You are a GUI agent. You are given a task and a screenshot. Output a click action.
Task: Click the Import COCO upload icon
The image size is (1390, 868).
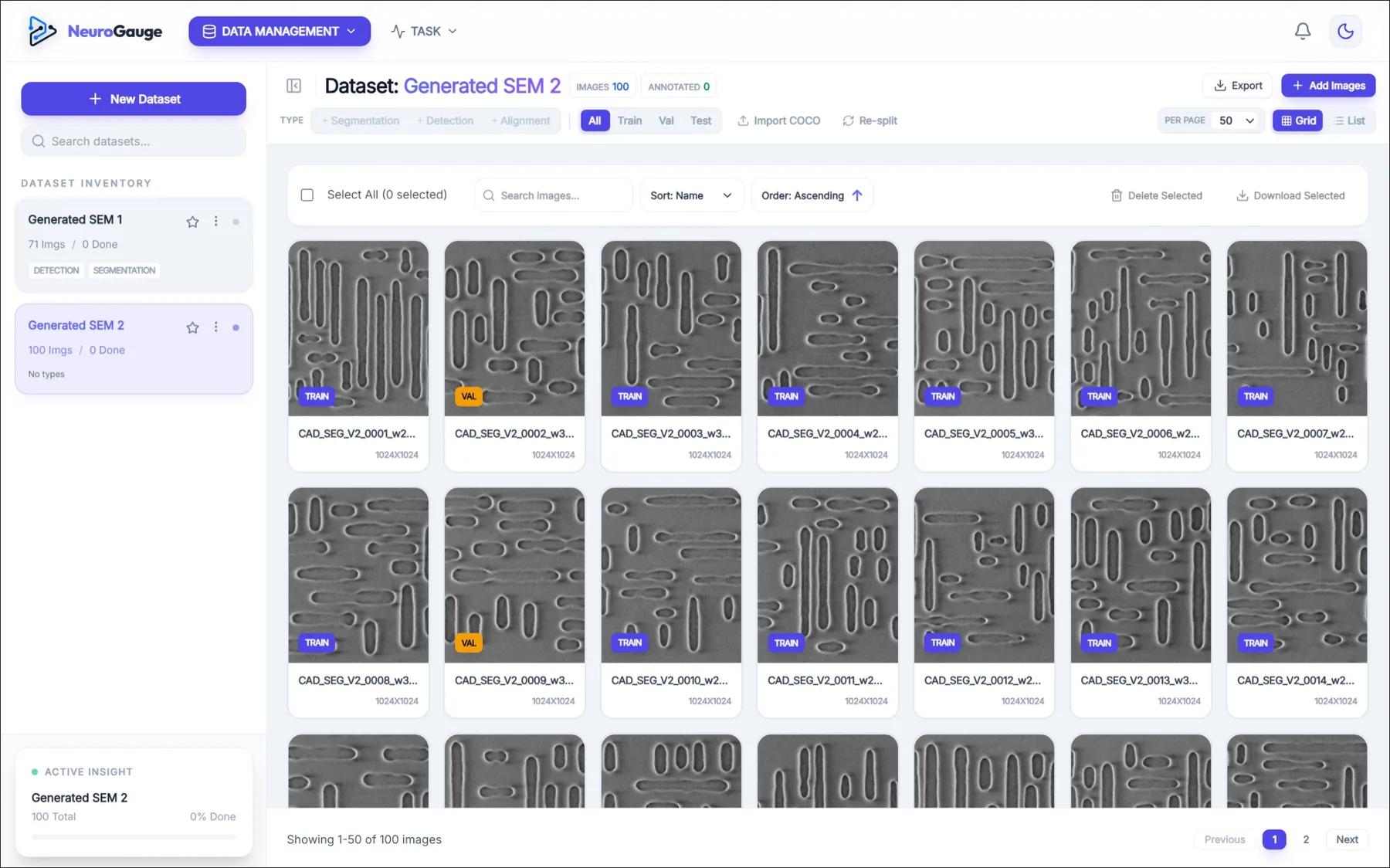coord(743,121)
